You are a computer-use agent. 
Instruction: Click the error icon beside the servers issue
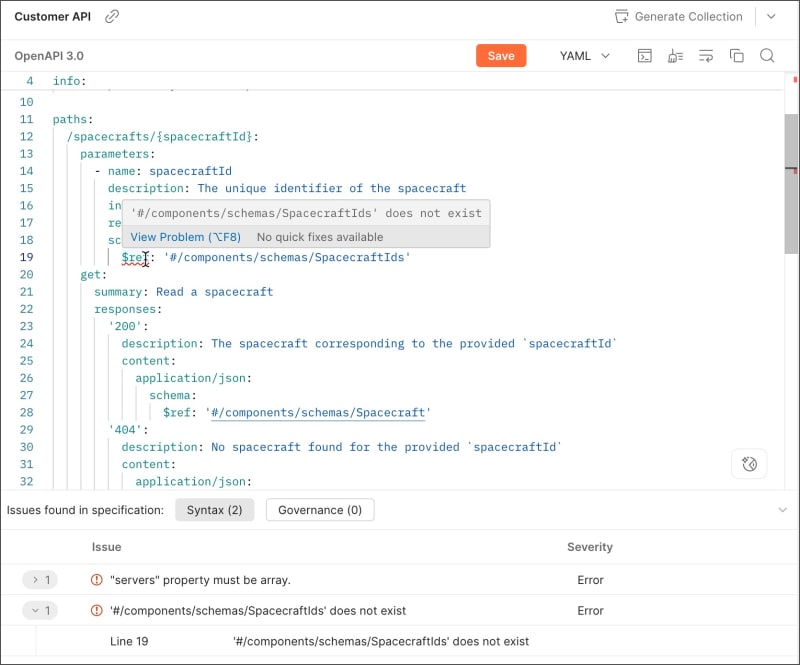[x=96, y=579]
